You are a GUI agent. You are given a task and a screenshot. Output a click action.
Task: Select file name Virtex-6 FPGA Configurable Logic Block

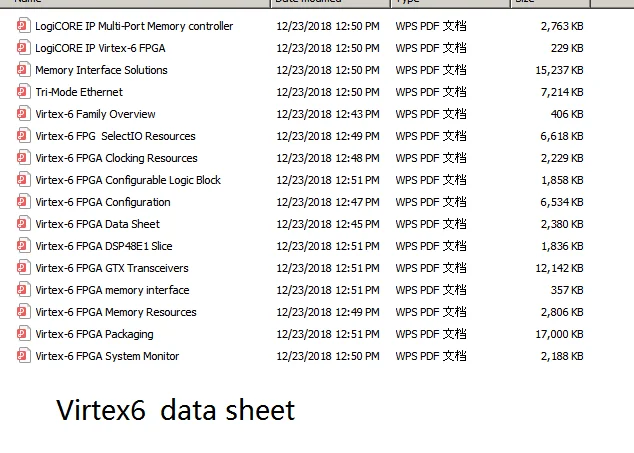pyautogui.click(x=128, y=180)
